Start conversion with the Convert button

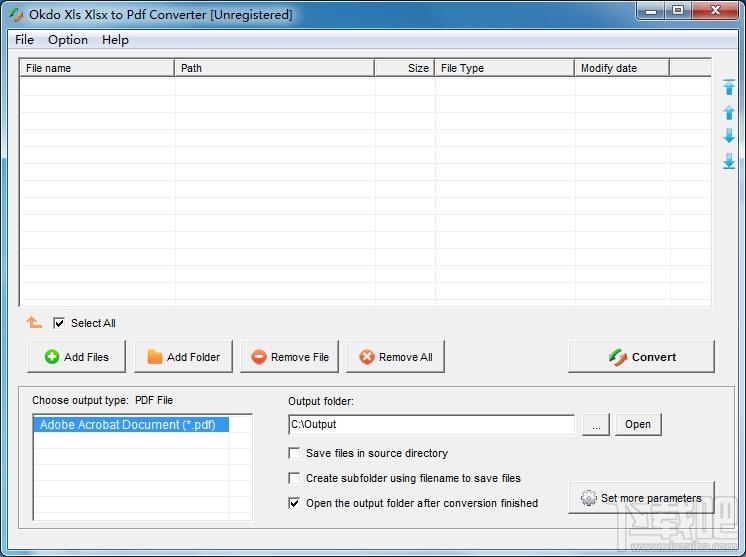(x=641, y=357)
